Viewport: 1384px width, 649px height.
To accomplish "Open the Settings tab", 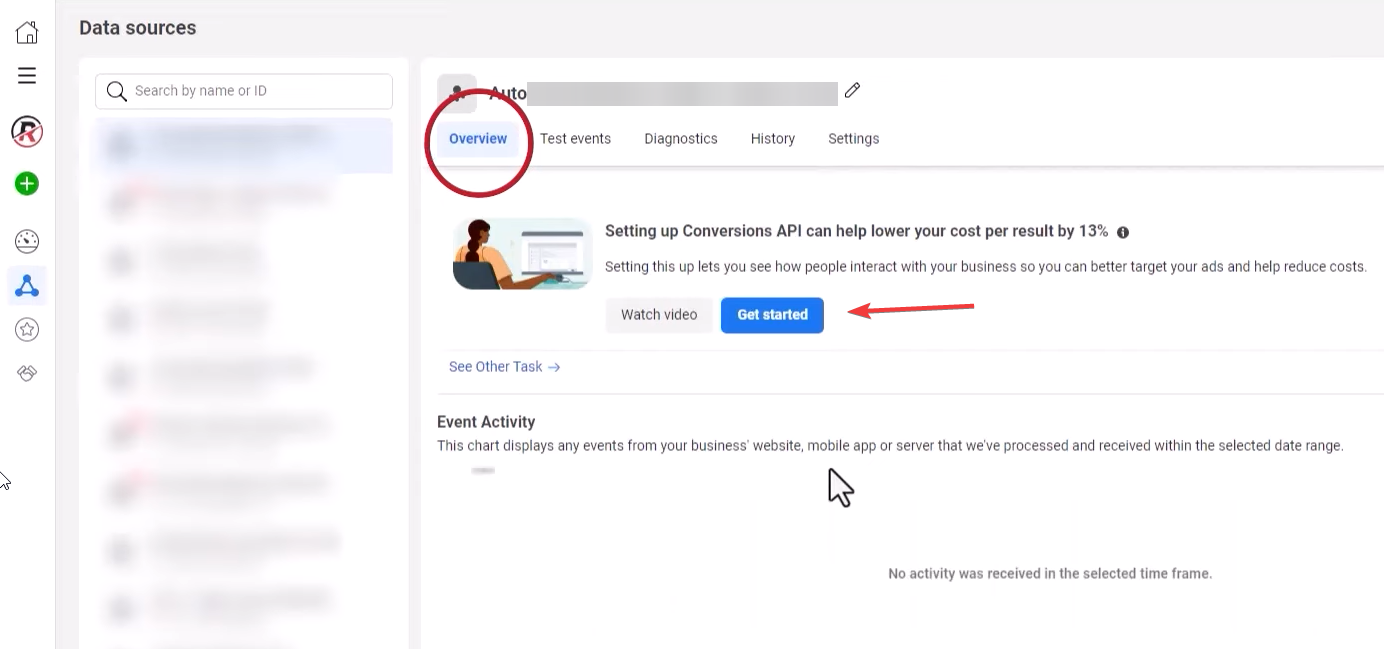I will tap(853, 139).
